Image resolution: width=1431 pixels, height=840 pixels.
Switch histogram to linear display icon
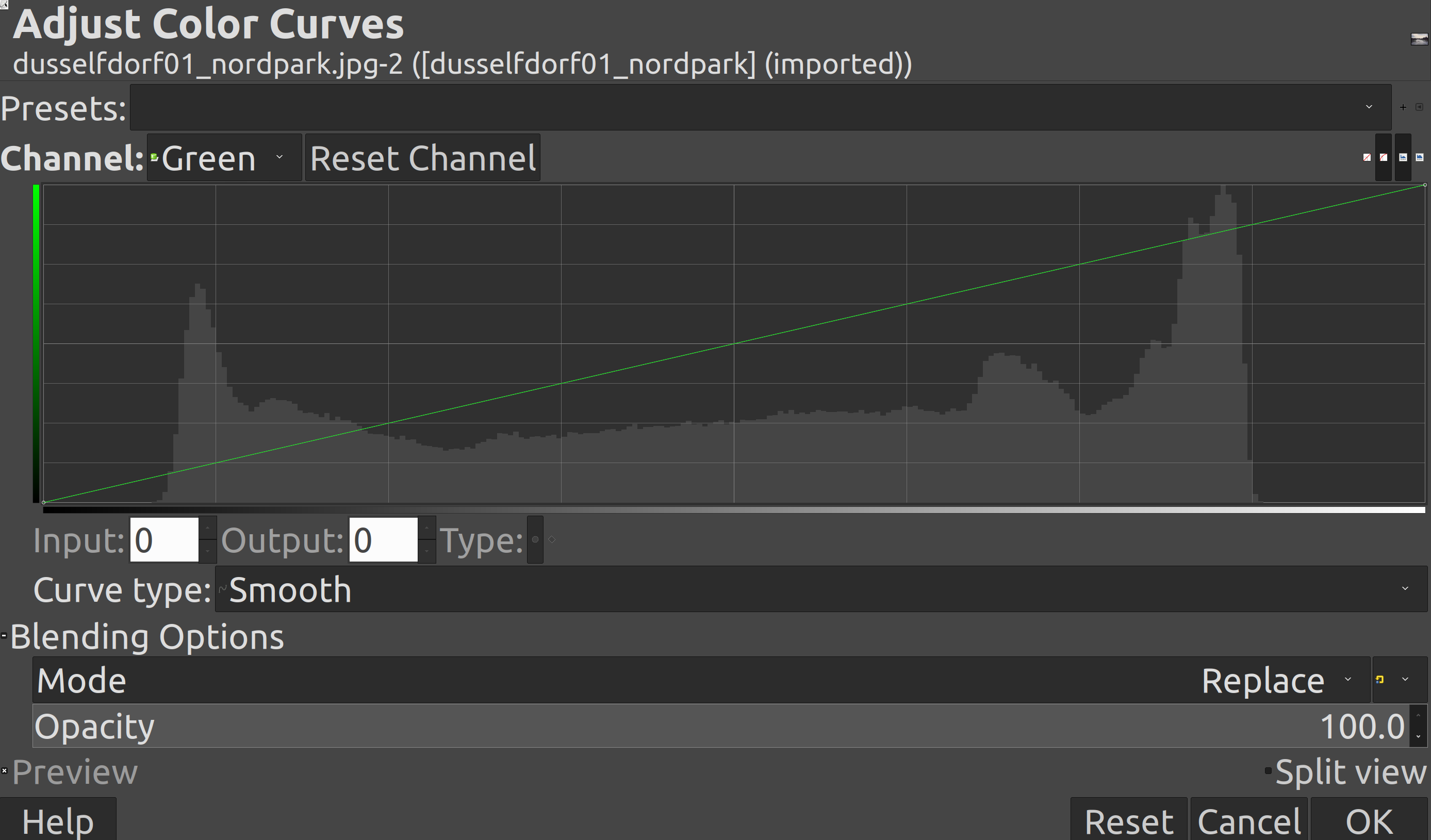(1403, 157)
